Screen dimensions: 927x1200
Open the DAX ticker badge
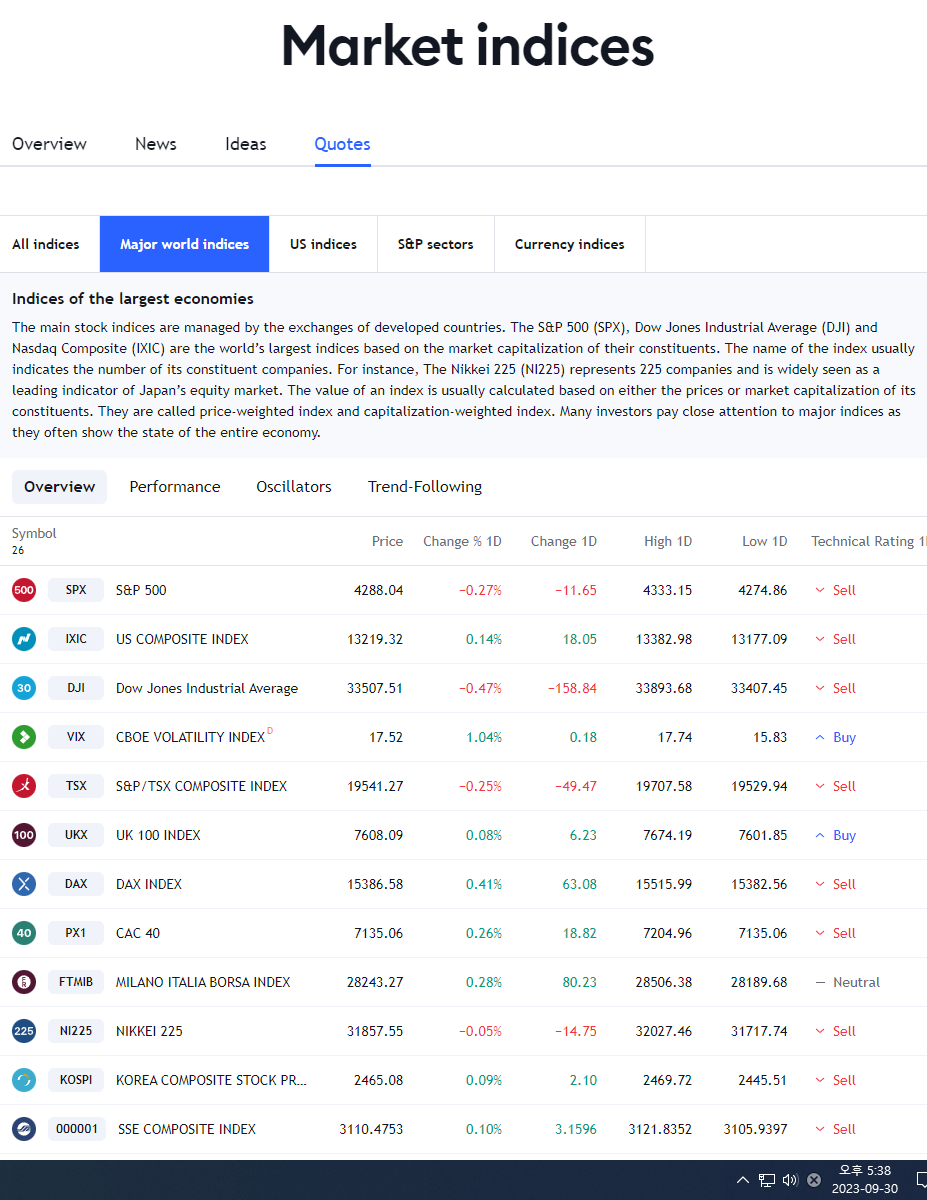[x=76, y=884]
